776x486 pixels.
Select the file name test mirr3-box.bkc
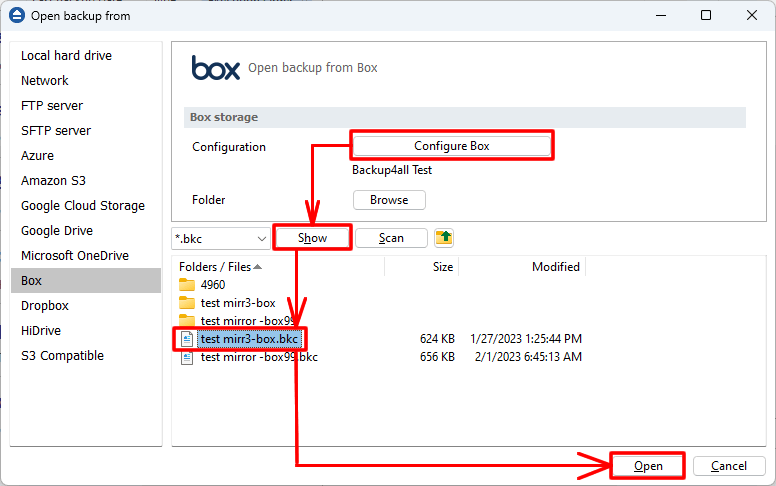click(249, 339)
